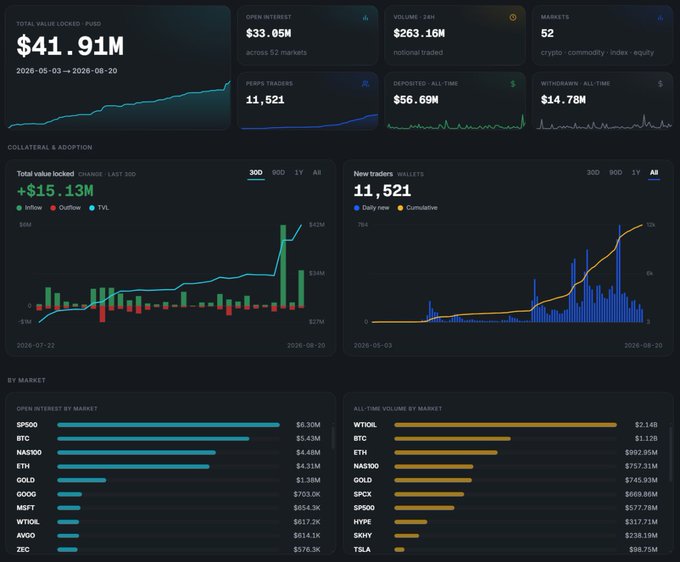Click the 'crypto · commodity · index · equity' caption

(x=597, y=52)
